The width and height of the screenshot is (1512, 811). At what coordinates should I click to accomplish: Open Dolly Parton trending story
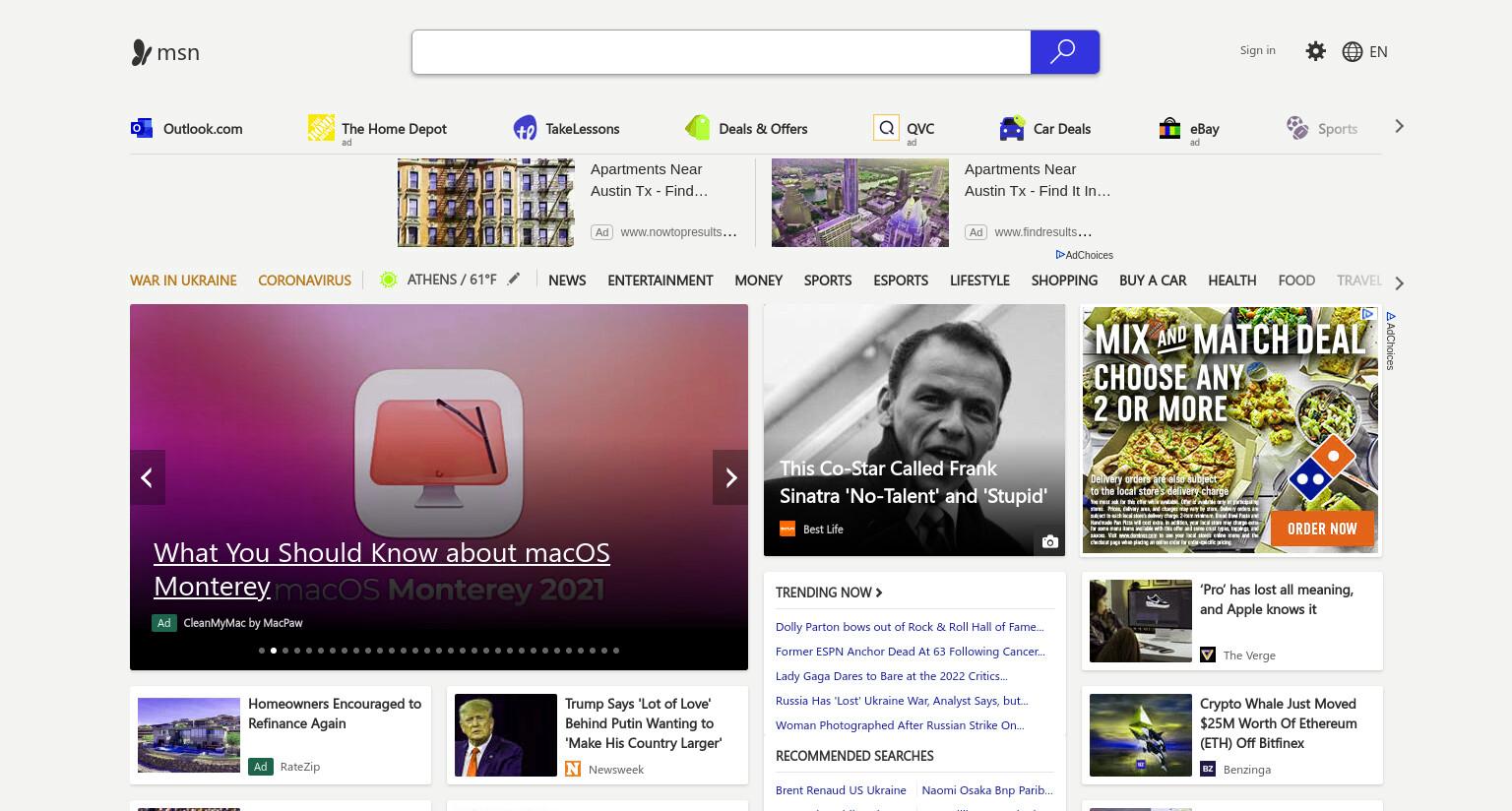910,627
